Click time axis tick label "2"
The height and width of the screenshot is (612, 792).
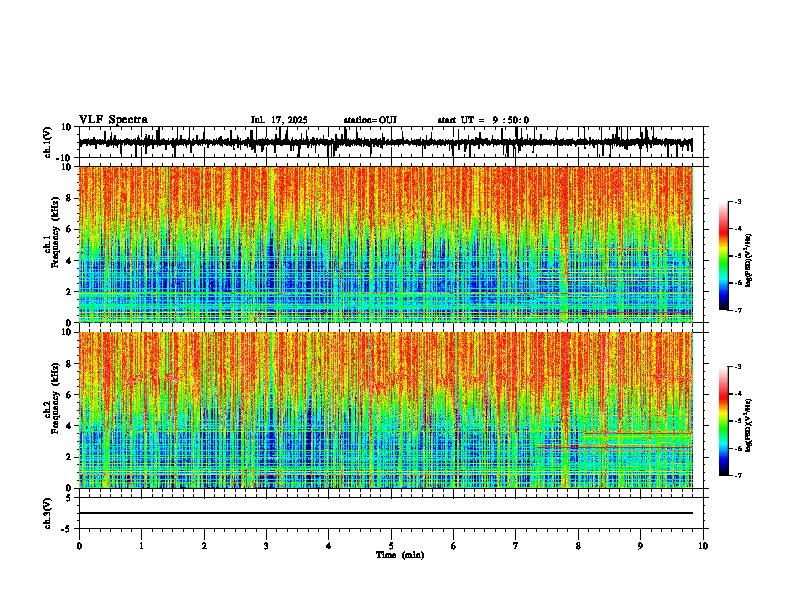[204, 546]
